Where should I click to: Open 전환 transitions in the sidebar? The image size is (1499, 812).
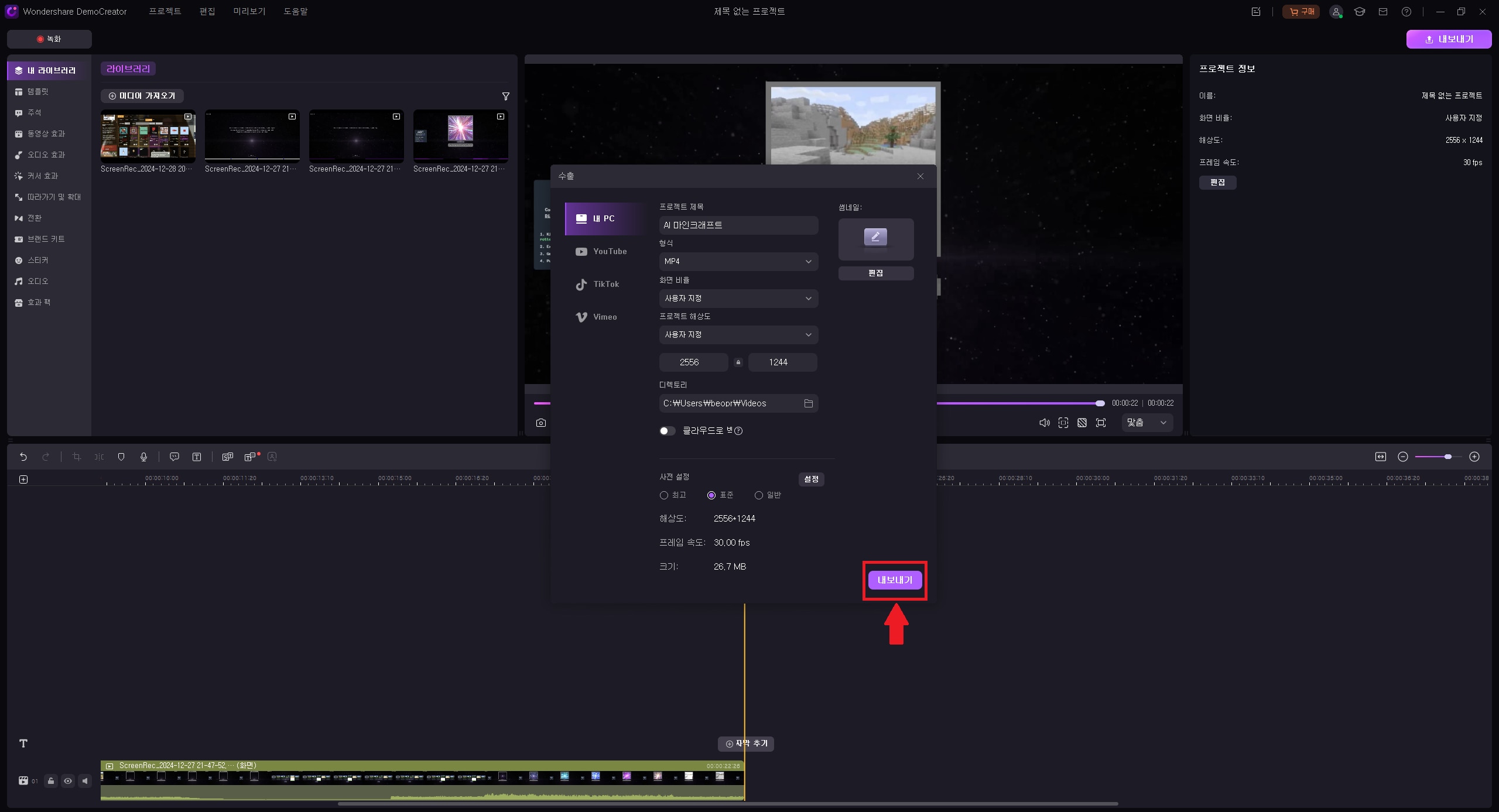(49, 218)
